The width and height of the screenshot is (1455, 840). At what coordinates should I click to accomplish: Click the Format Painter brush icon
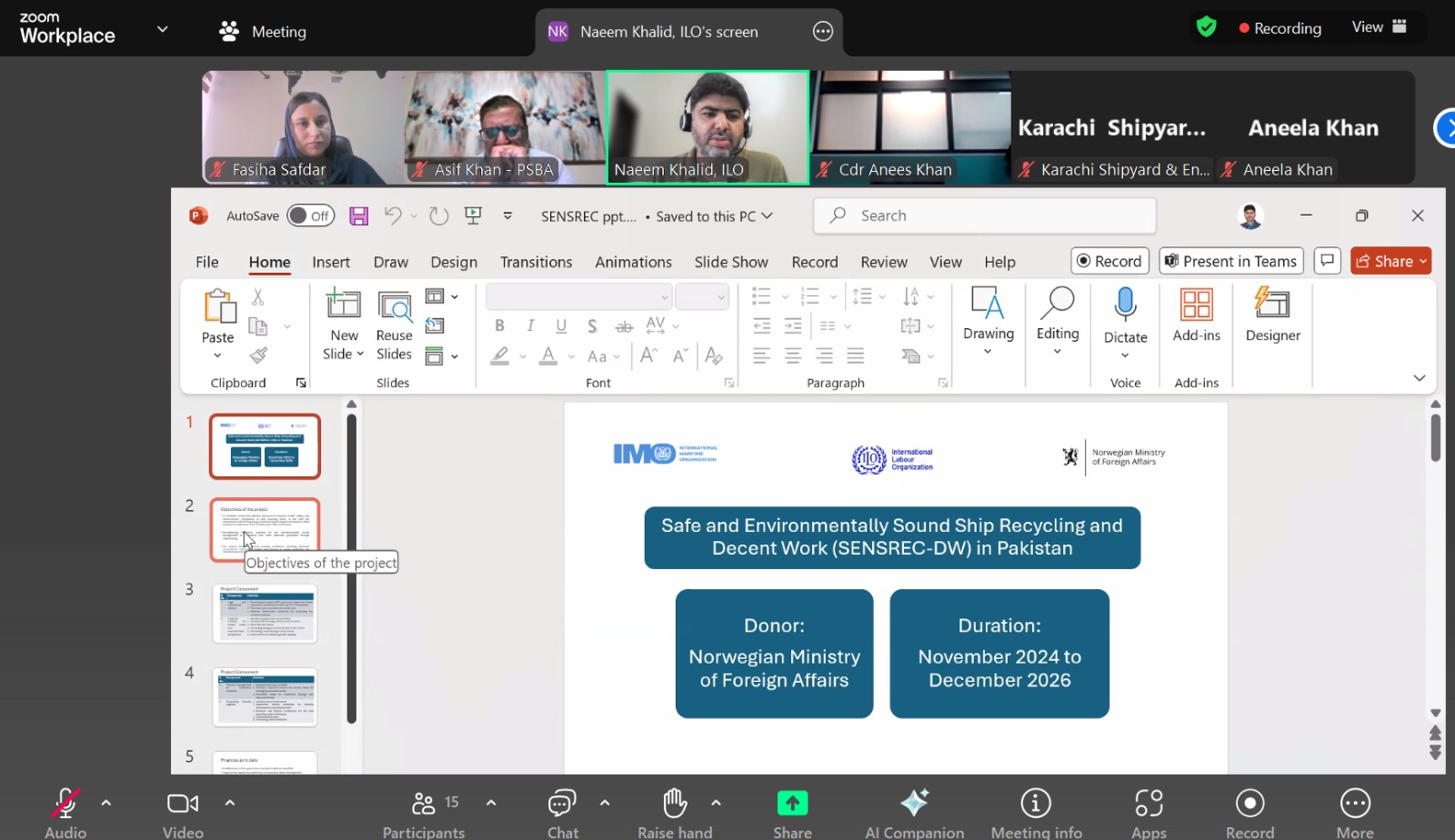(x=258, y=355)
